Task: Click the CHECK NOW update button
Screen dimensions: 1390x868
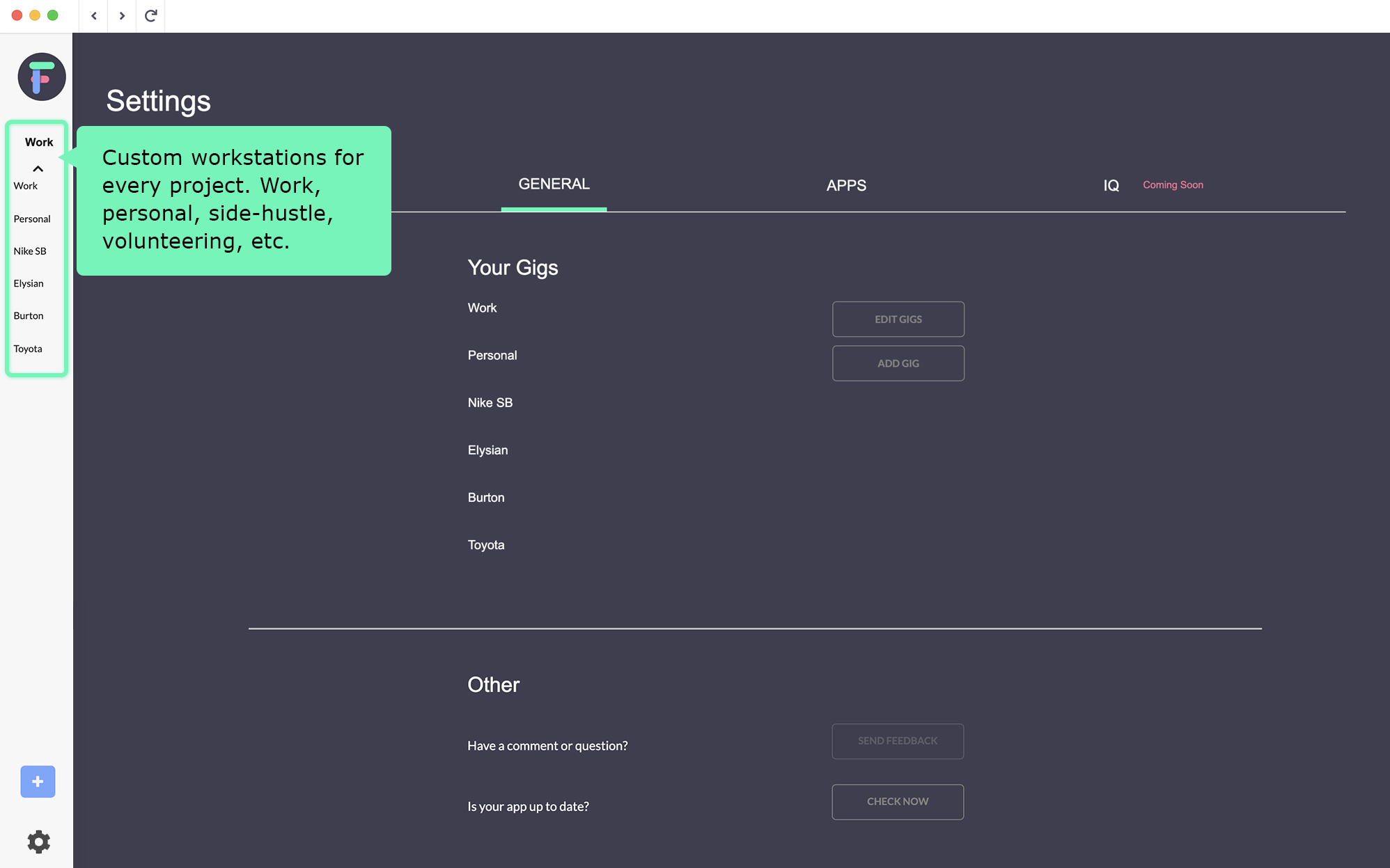Action: (898, 802)
